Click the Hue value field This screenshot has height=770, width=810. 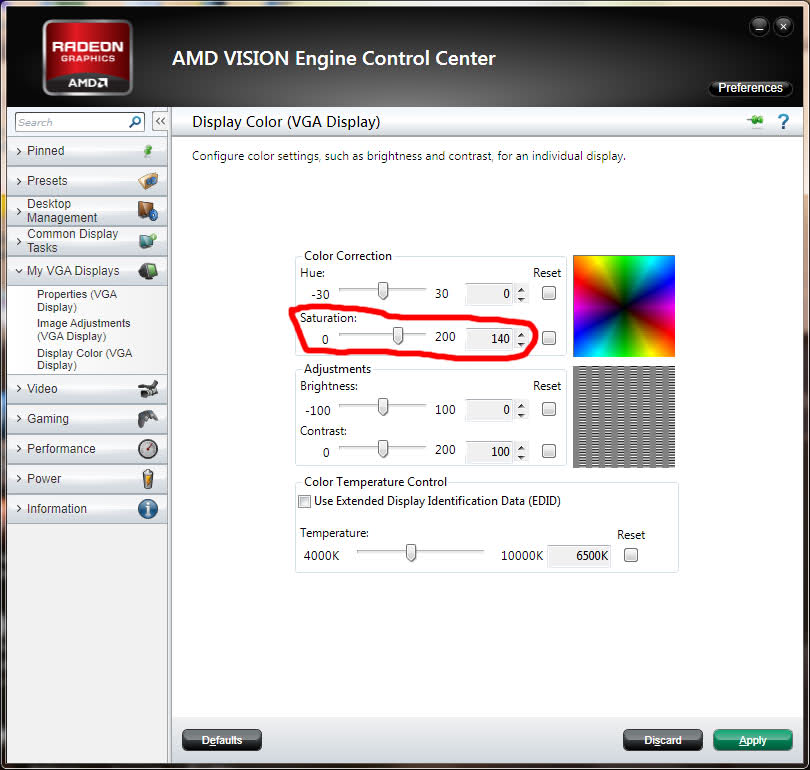[x=489, y=294]
